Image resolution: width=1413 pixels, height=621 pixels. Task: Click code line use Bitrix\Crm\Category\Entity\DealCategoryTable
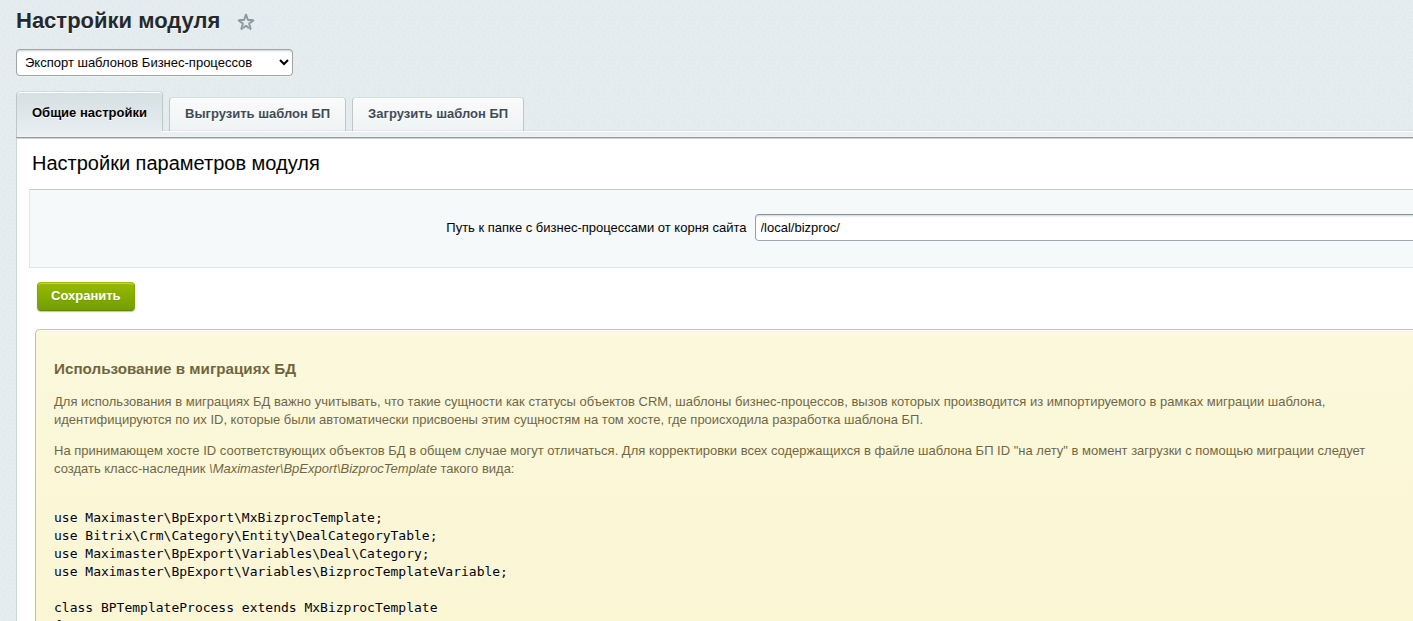[x=246, y=536]
